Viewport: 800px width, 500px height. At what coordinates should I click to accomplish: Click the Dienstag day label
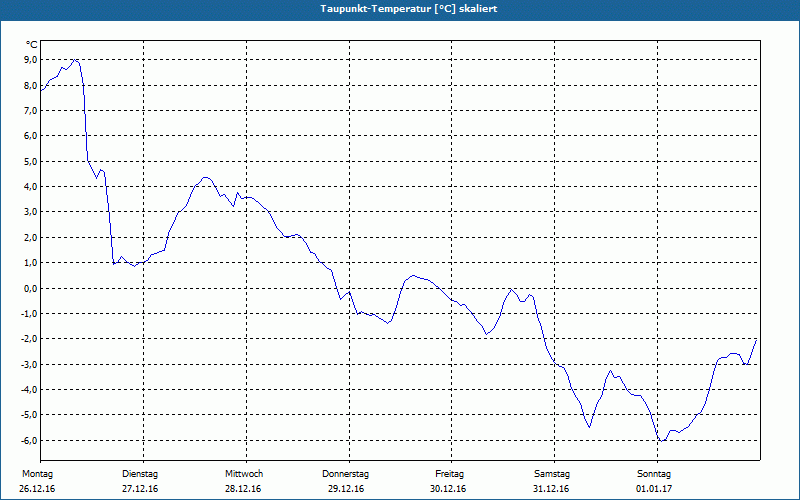[x=140, y=474]
